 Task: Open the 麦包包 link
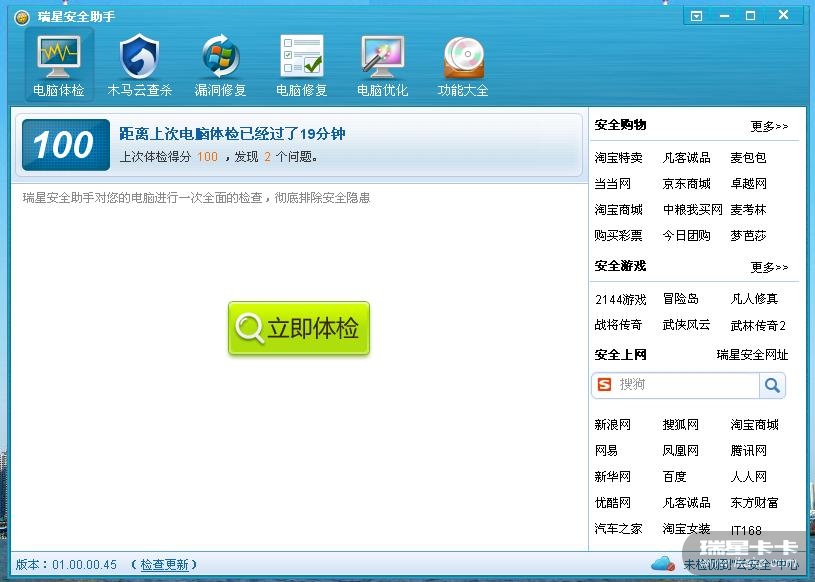(x=748, y=157)
